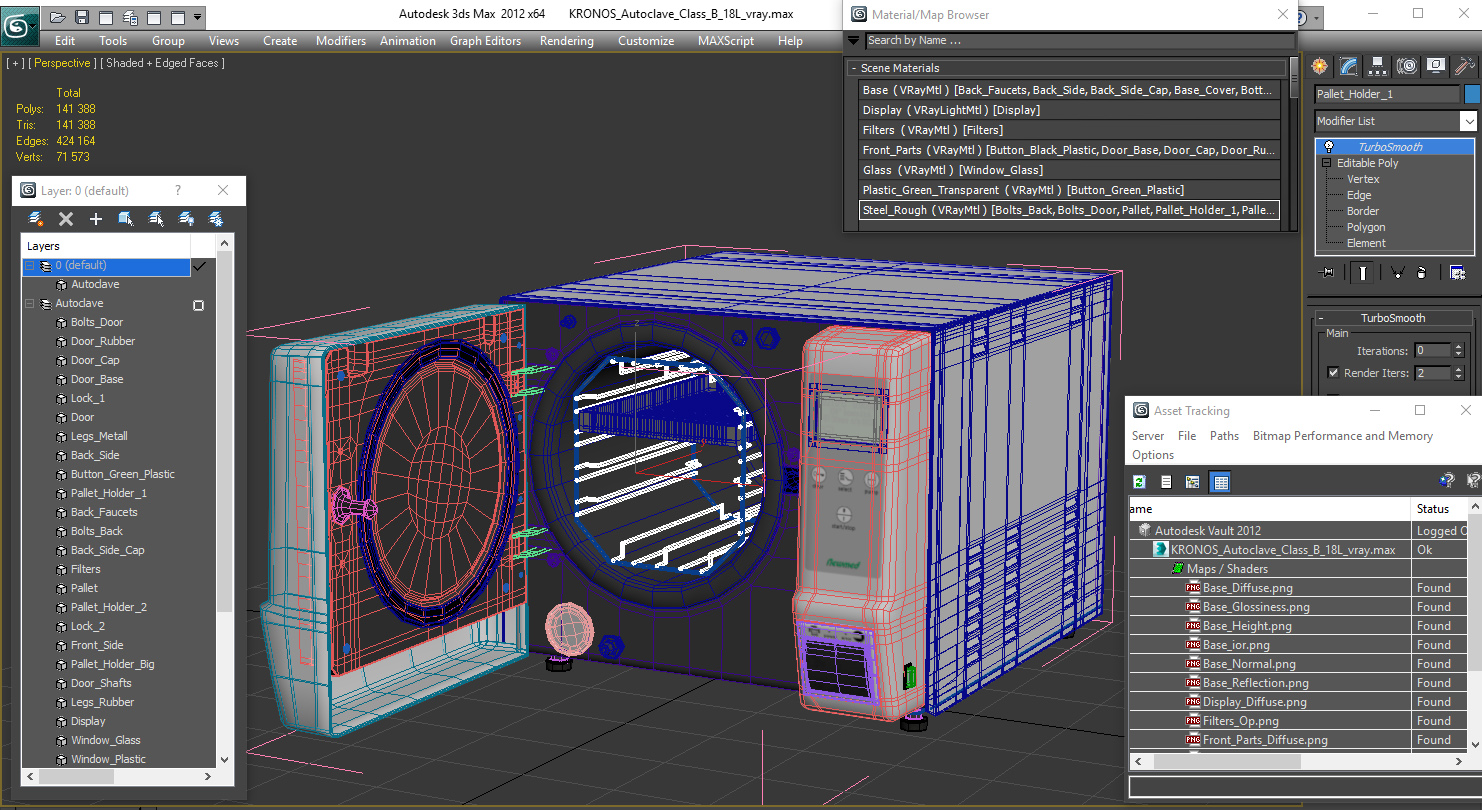Click the Search by Name field
The height and width of the screenshot is (810, 1482).
1079,41
